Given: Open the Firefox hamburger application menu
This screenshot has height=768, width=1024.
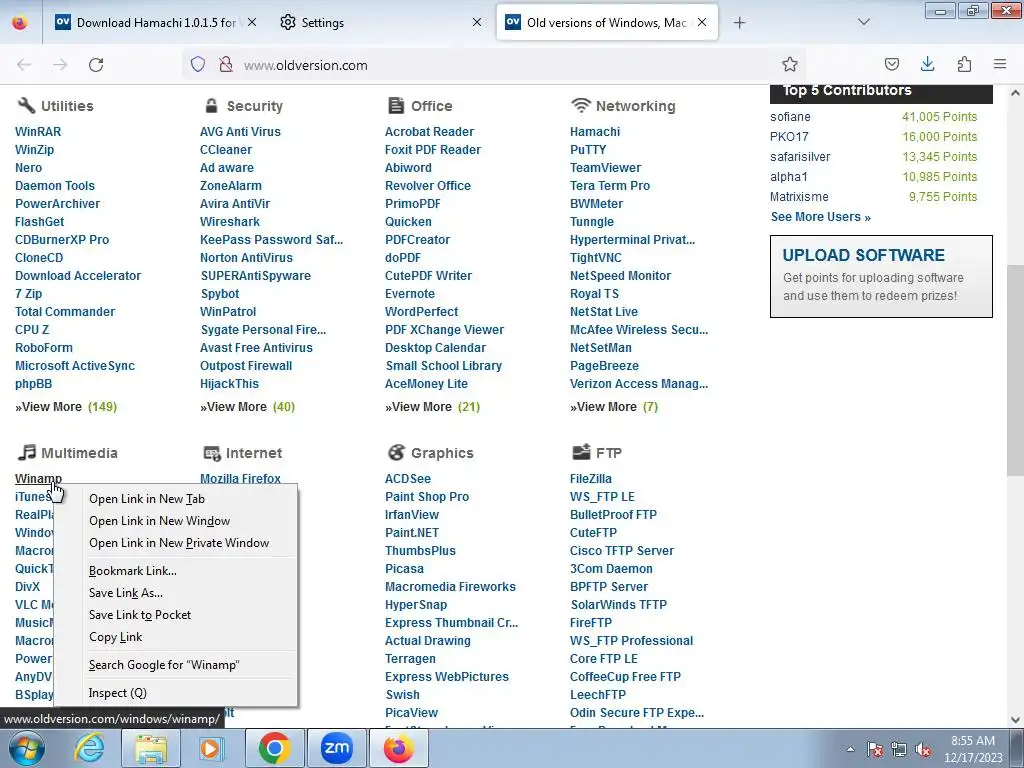Looking at the screenshot, I should coord(1000,64).
